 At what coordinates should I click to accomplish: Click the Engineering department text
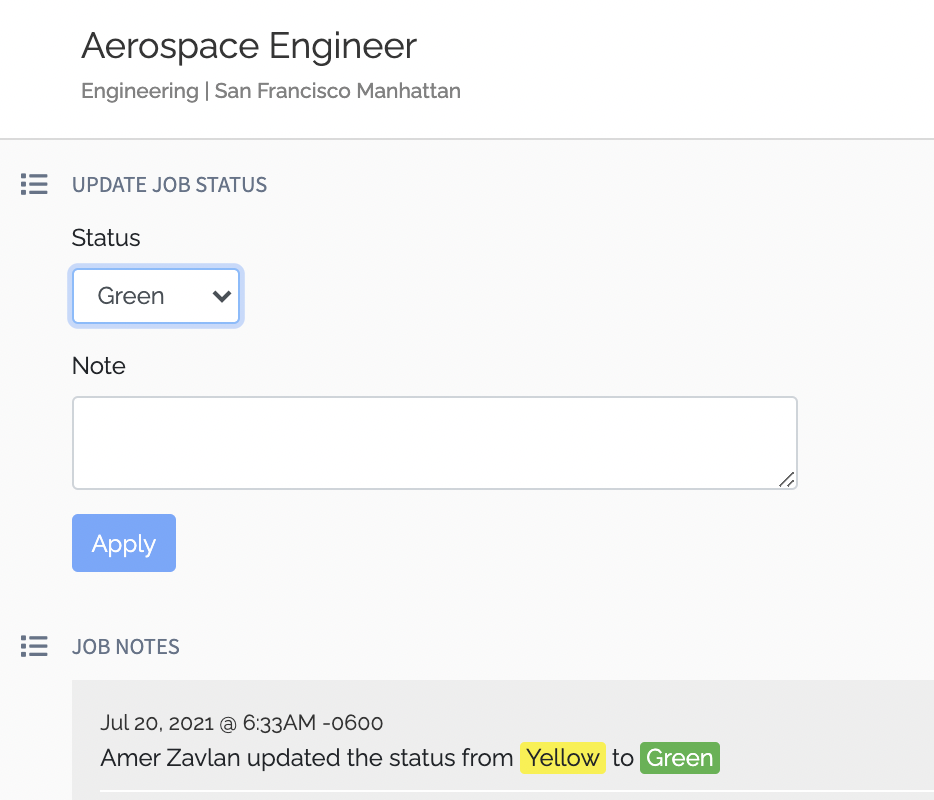[140, 91]
